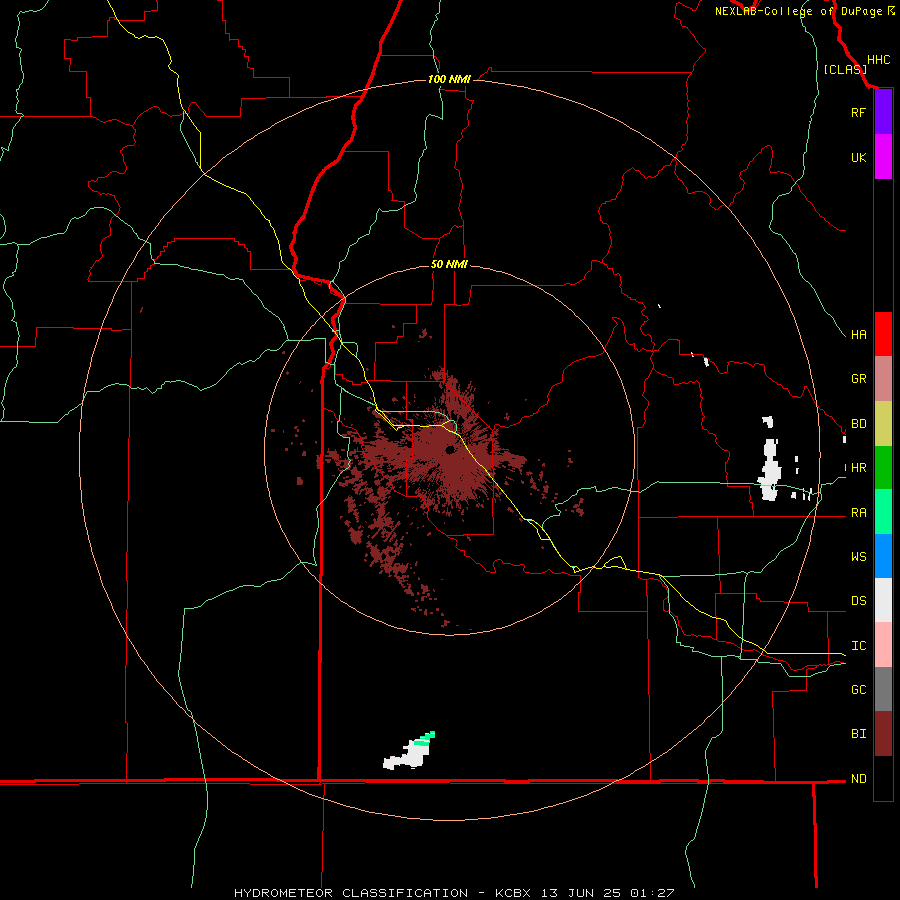The height and width of the screenshot is (900, 900).
Task: Click the black radar site dot at center
Action: pyautogui.click(x=449, y=449)
